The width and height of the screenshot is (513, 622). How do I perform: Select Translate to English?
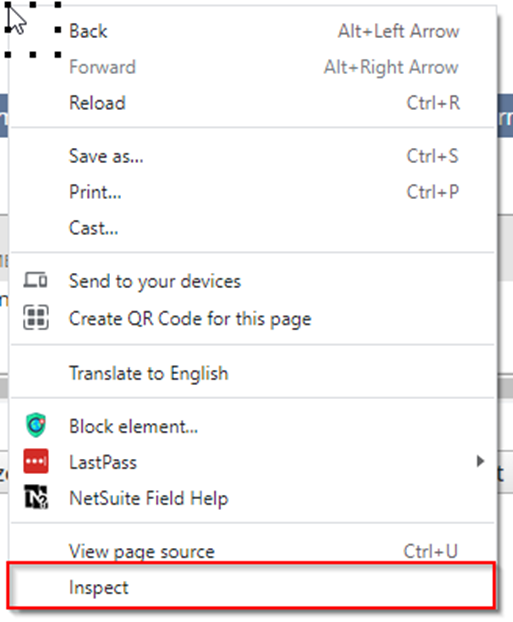(252, 373)
